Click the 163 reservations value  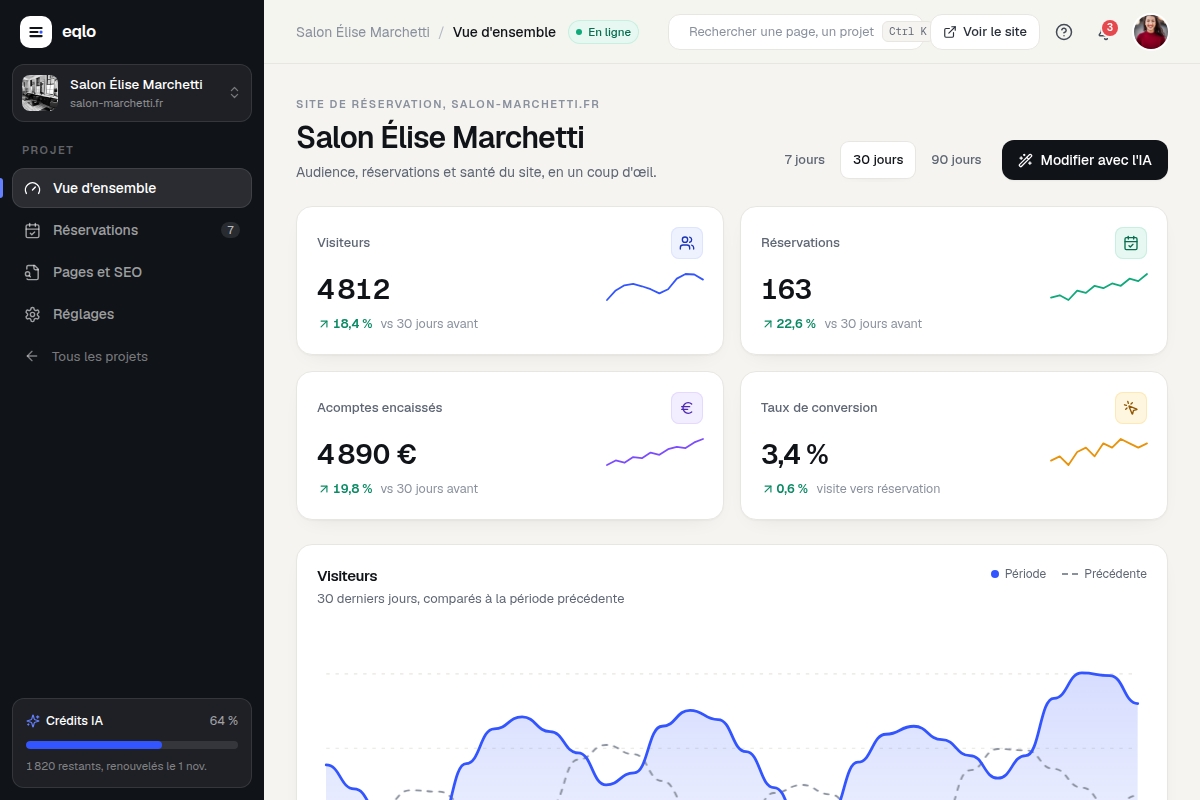786,289
